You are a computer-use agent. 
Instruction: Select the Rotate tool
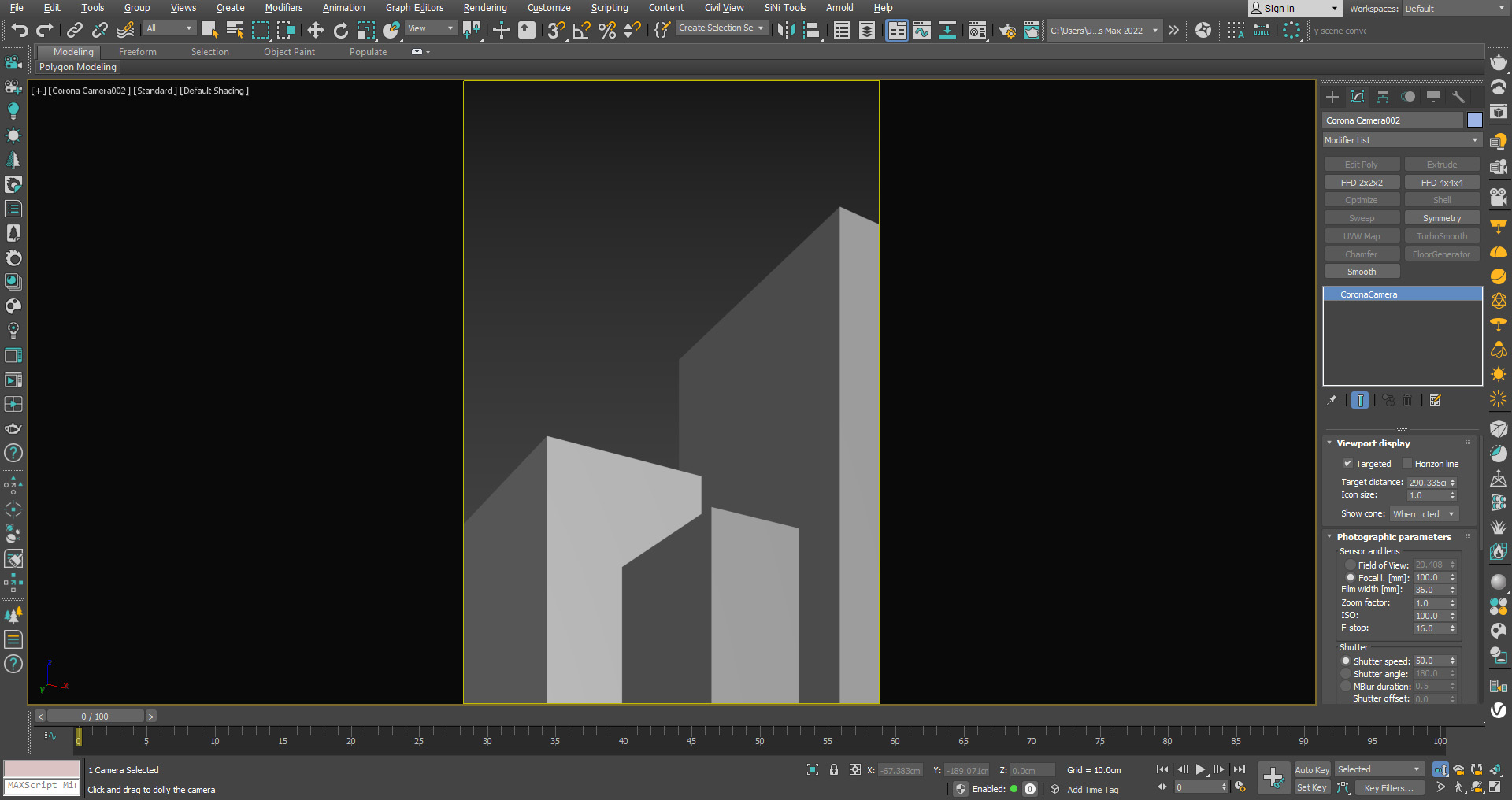[340, 31]
